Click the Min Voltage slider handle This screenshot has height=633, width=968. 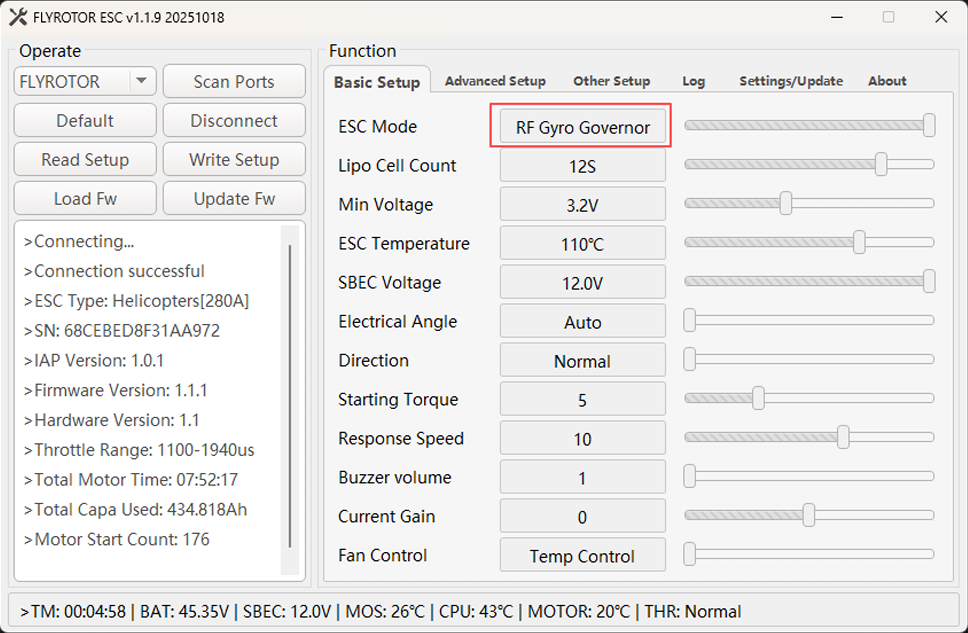point(786,204)
